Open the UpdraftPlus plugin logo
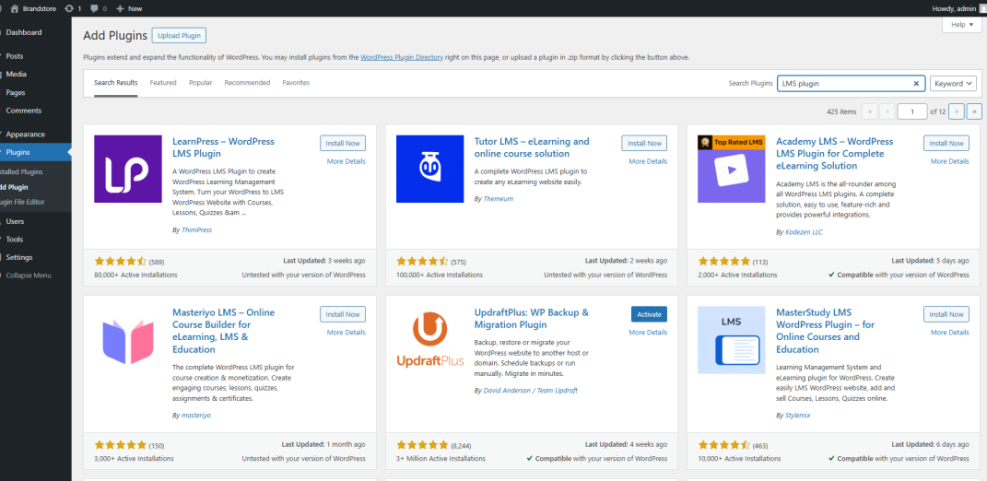Image resolution: width=987 pixels, height=481 pixels. (x=430, y=340)
